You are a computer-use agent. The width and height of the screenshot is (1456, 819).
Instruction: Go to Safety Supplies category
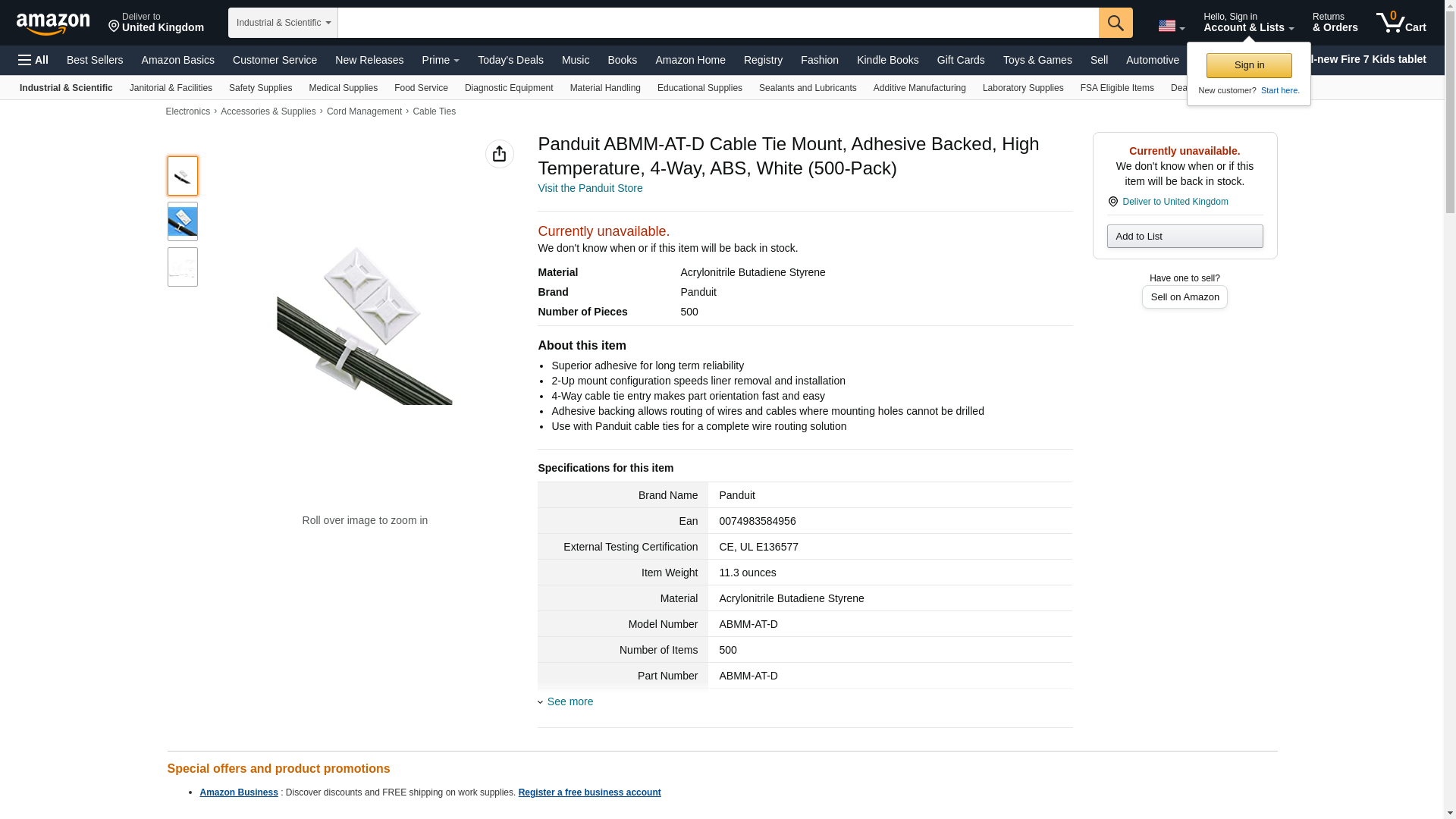260,88
